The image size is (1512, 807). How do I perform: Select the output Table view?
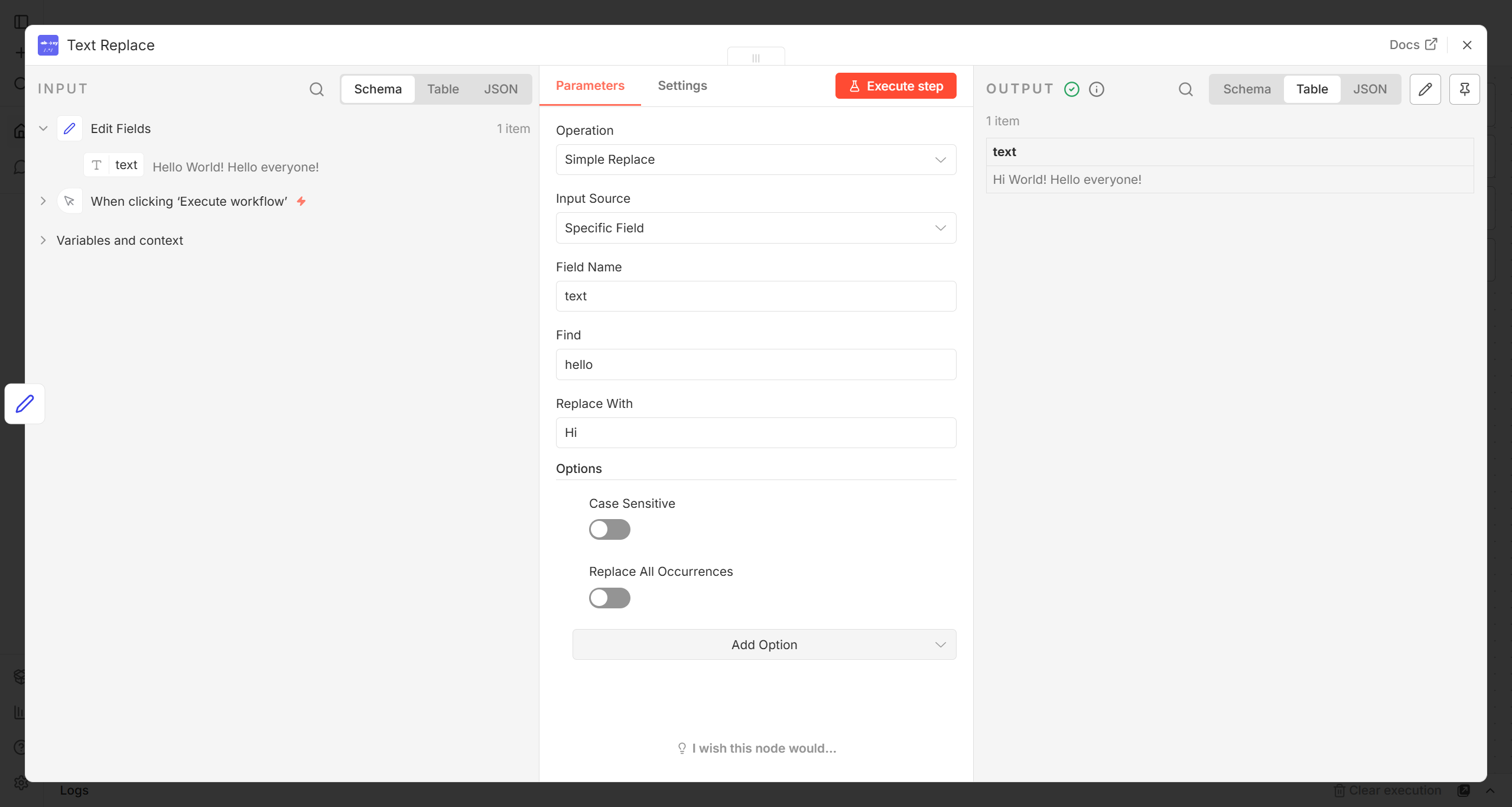[1312, 89]
